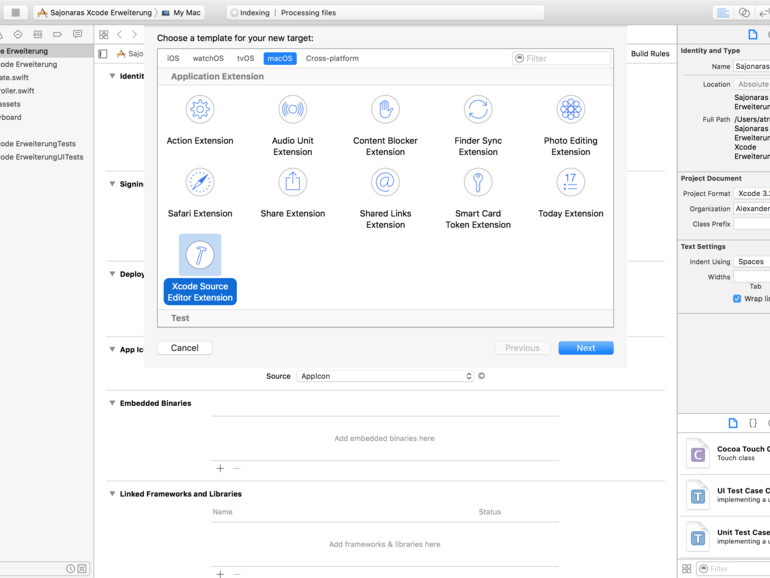This screenshot has width=770, height=578.
Task: Select the Safari Extension template
Action: click(200, 193)
